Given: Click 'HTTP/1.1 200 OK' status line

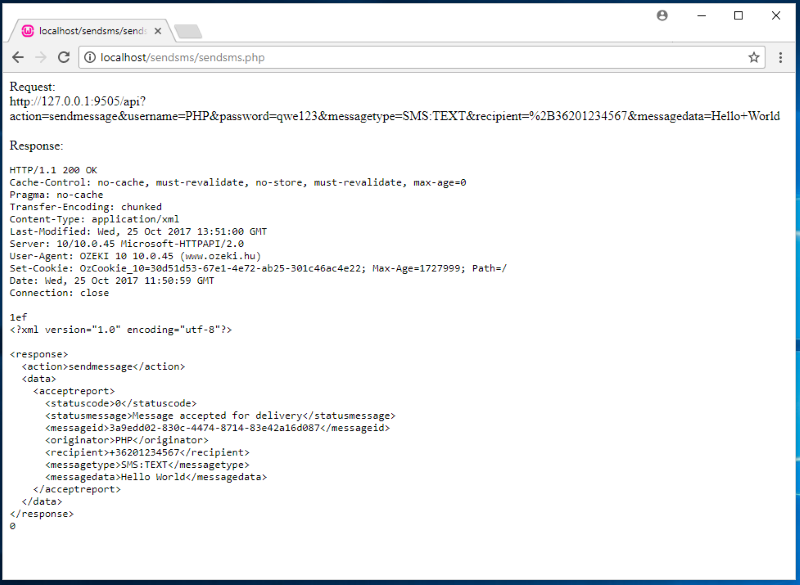Looking at the screenshot, I should [x=53, y=170].
